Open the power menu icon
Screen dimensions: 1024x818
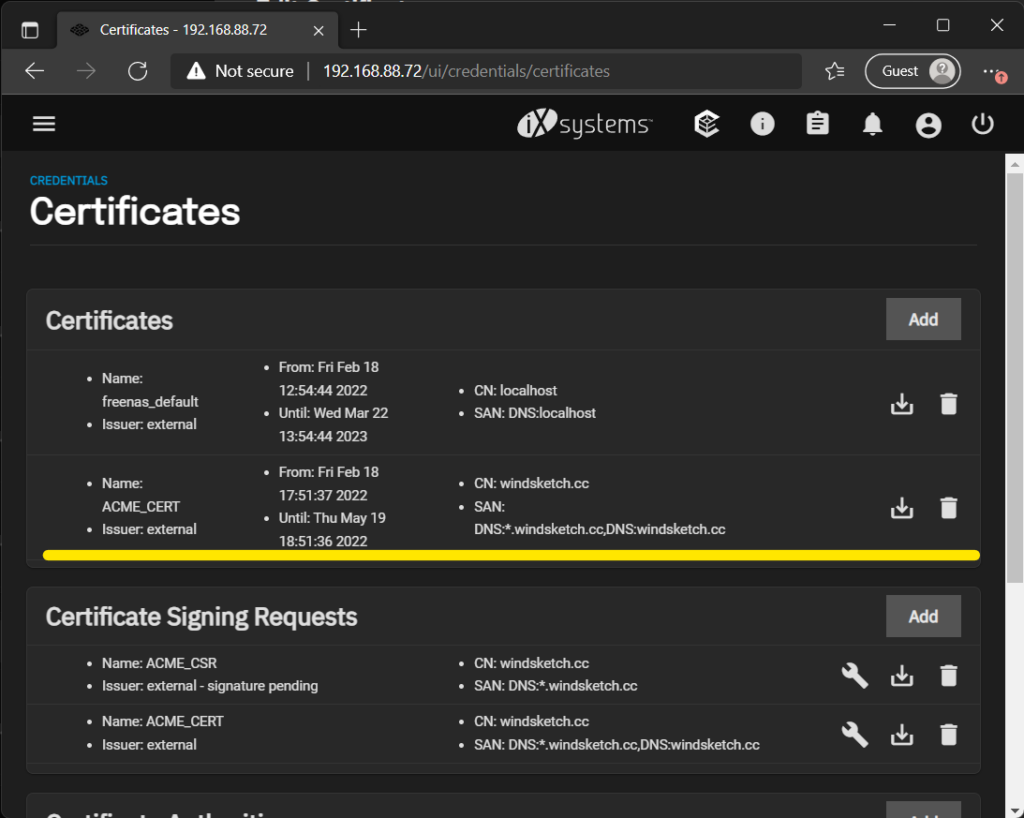point(982,123)
